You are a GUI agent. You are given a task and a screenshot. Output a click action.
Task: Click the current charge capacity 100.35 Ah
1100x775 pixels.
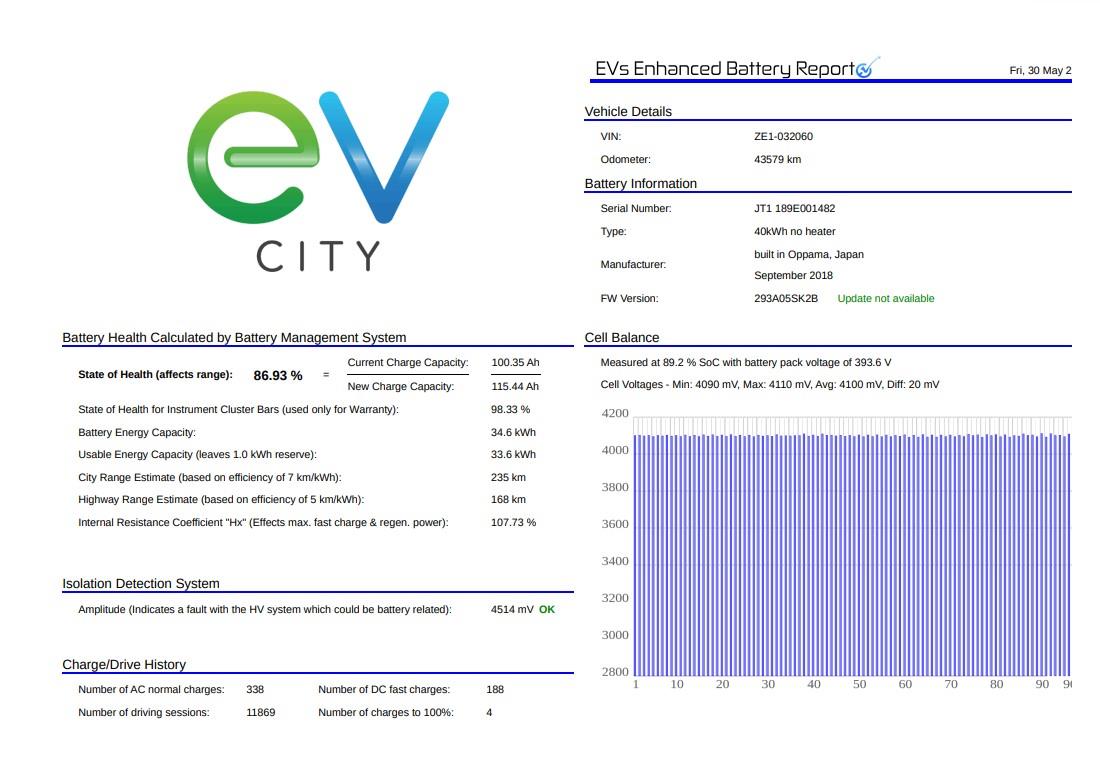[x=516, y=363]
